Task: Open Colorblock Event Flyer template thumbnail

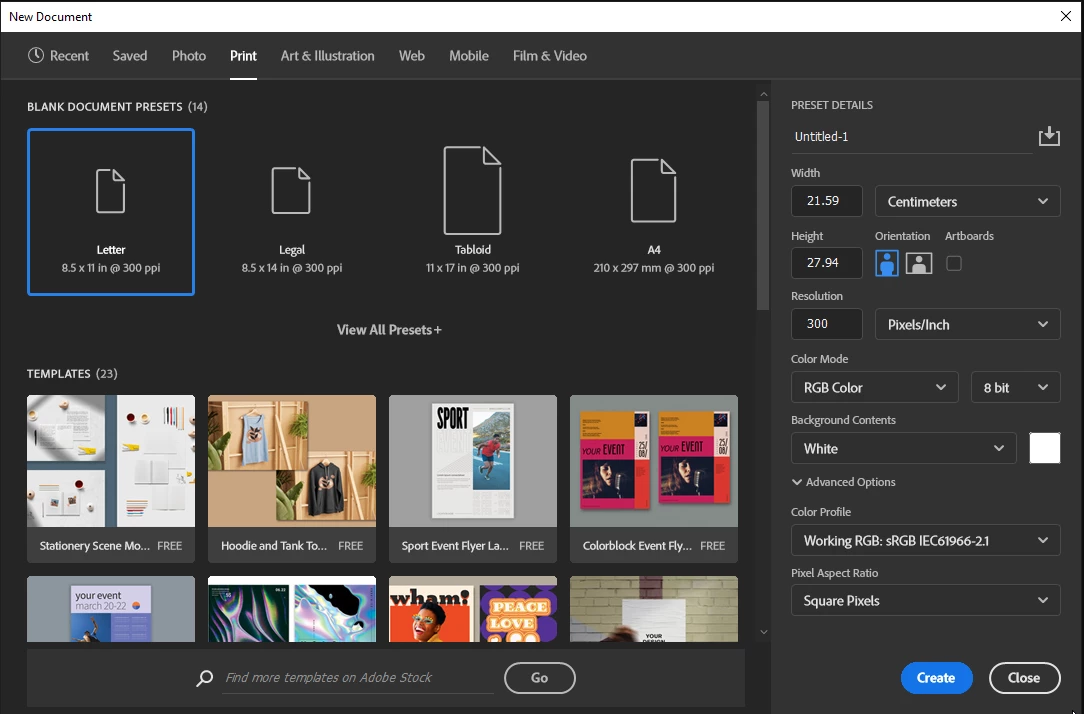Action: coord(653,461)
